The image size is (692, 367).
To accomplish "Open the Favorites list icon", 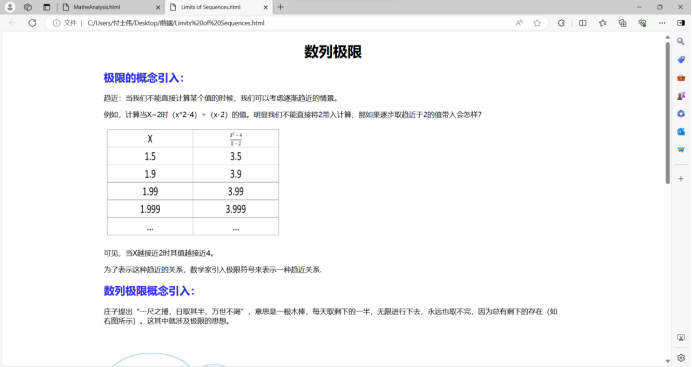I will click(x=602, y=23).
